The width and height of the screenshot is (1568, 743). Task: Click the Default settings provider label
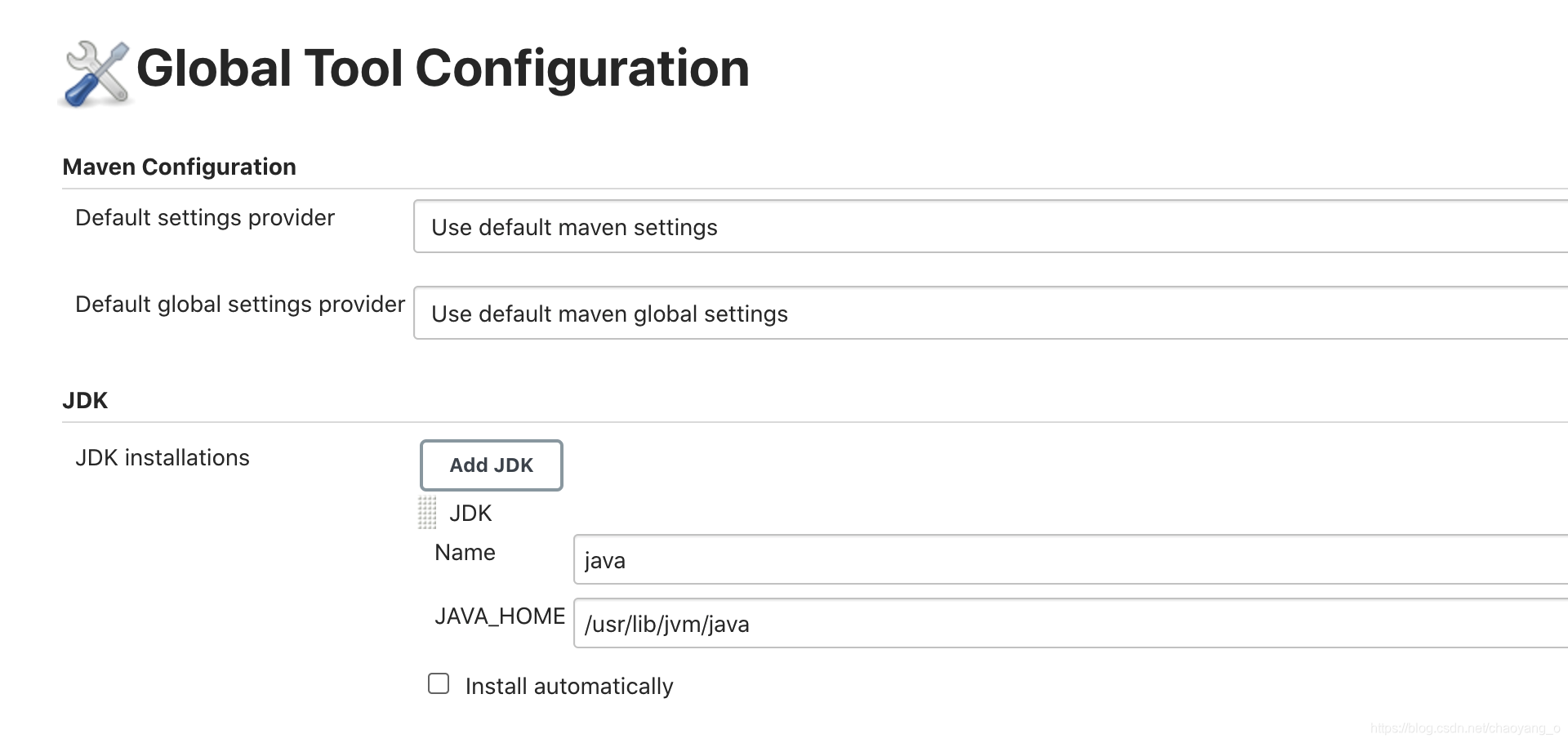click(205, 218)
